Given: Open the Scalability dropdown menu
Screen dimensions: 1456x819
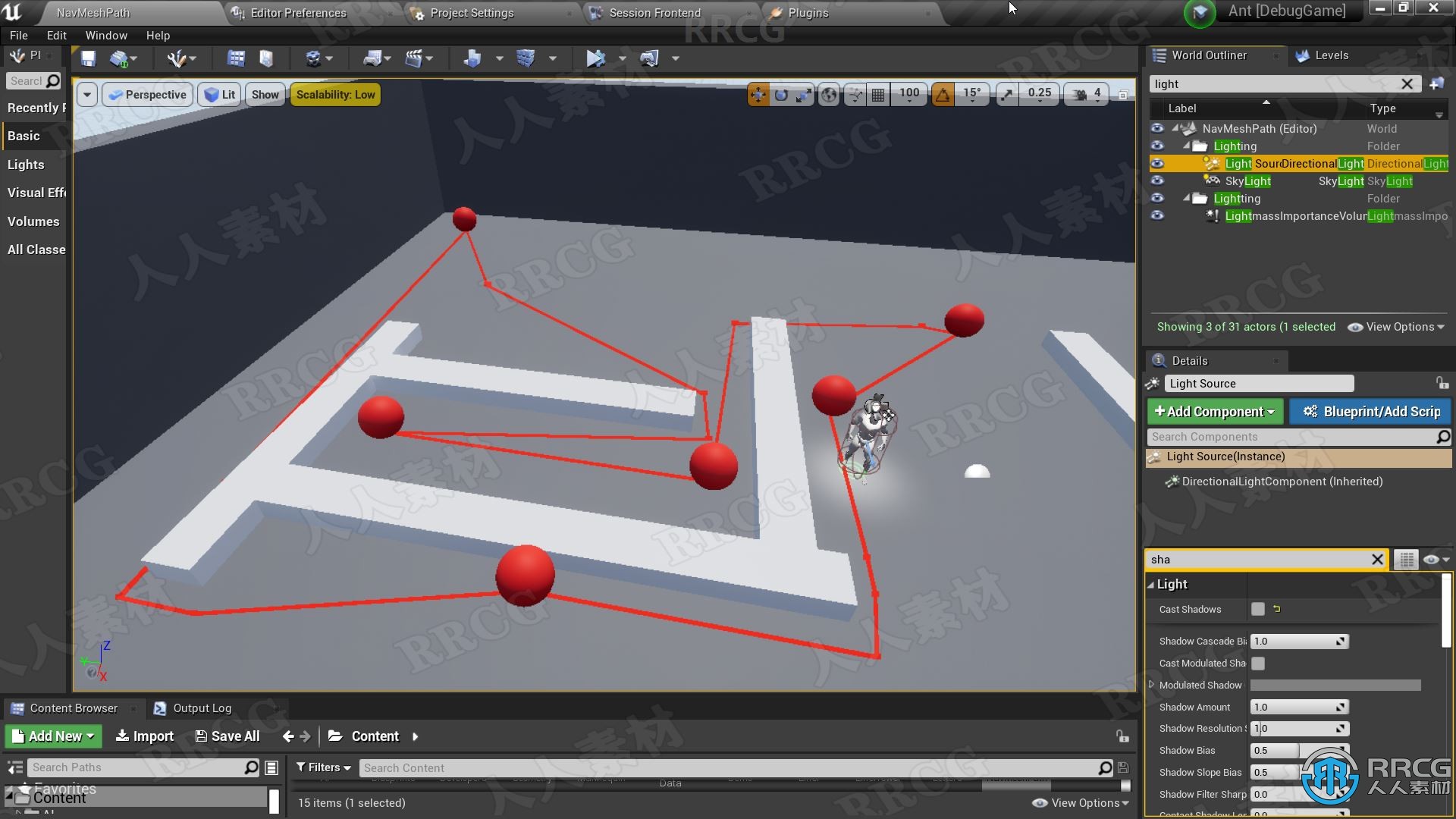Looking at the screenshot, I should tap(335, 93).
